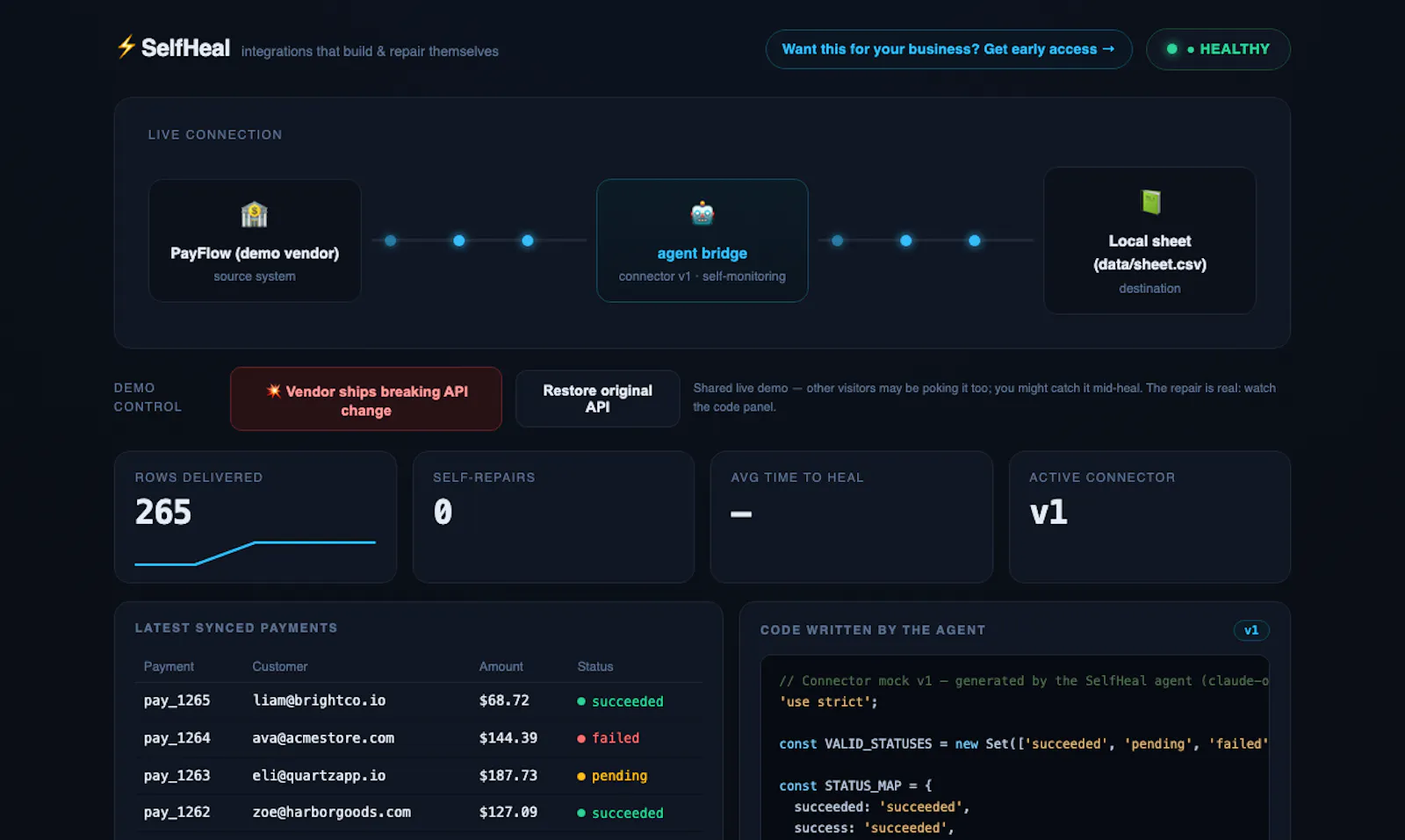Click the const STATUS_MAP code line
This screenshot has width=1405, height=840.
tap(855, 786)
